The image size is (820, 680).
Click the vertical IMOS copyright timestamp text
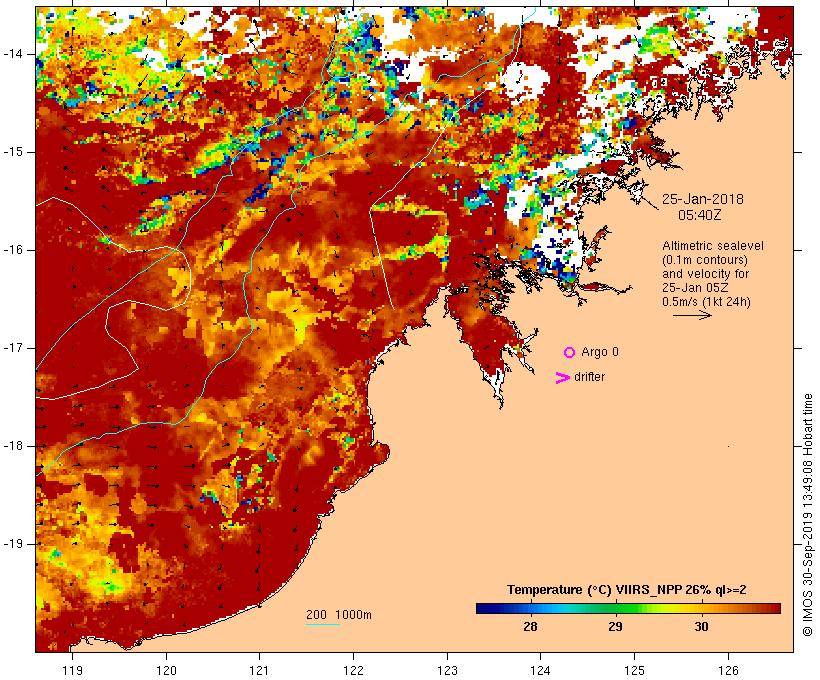tap(808, 515)
